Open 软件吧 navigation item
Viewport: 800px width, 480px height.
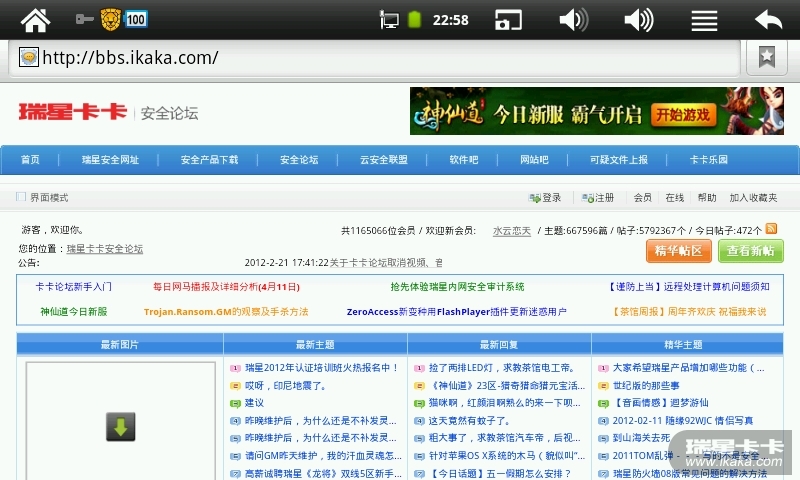tap(463, 160)
